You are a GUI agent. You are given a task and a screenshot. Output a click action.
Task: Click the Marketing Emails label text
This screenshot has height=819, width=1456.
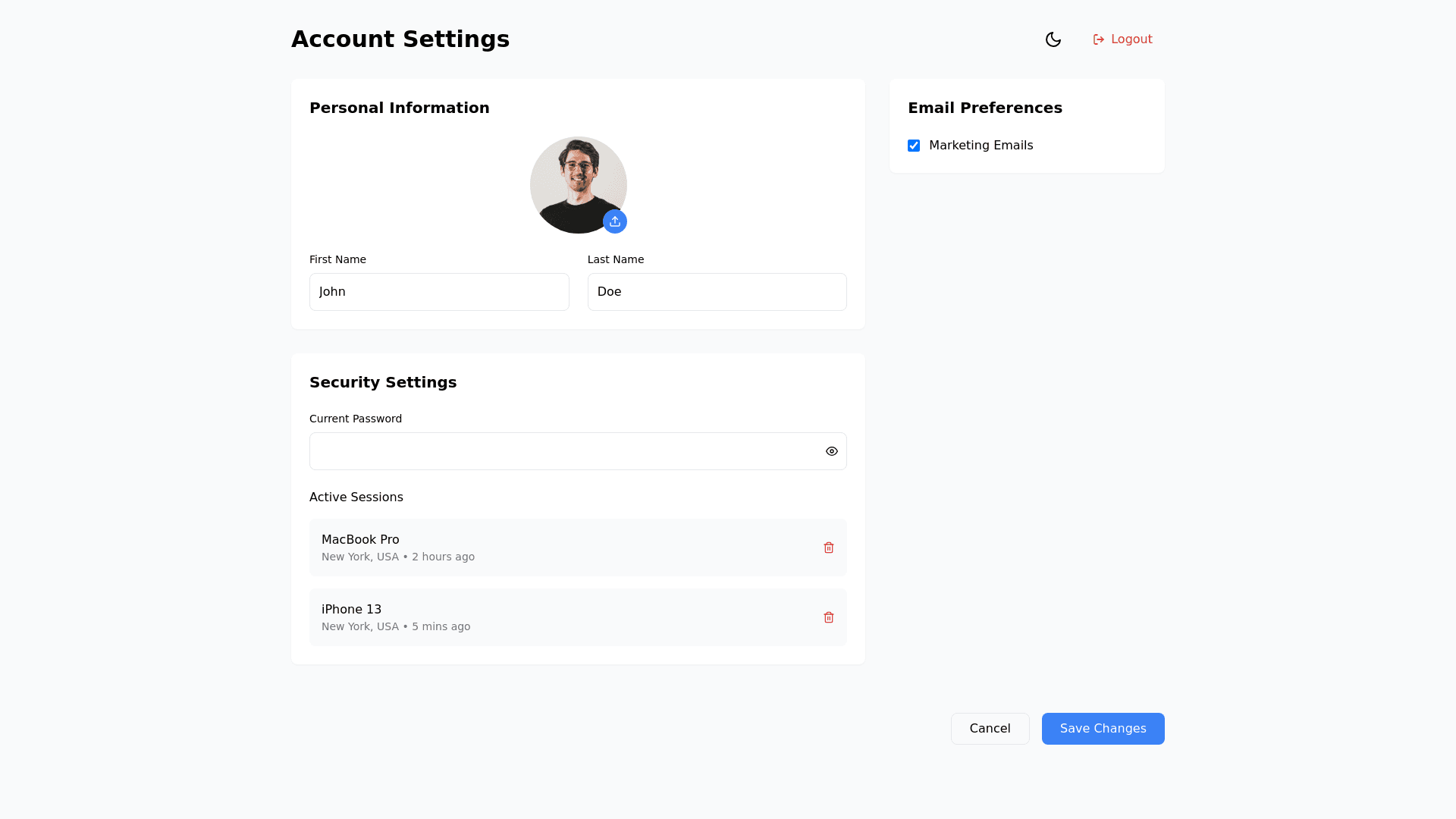981,146
